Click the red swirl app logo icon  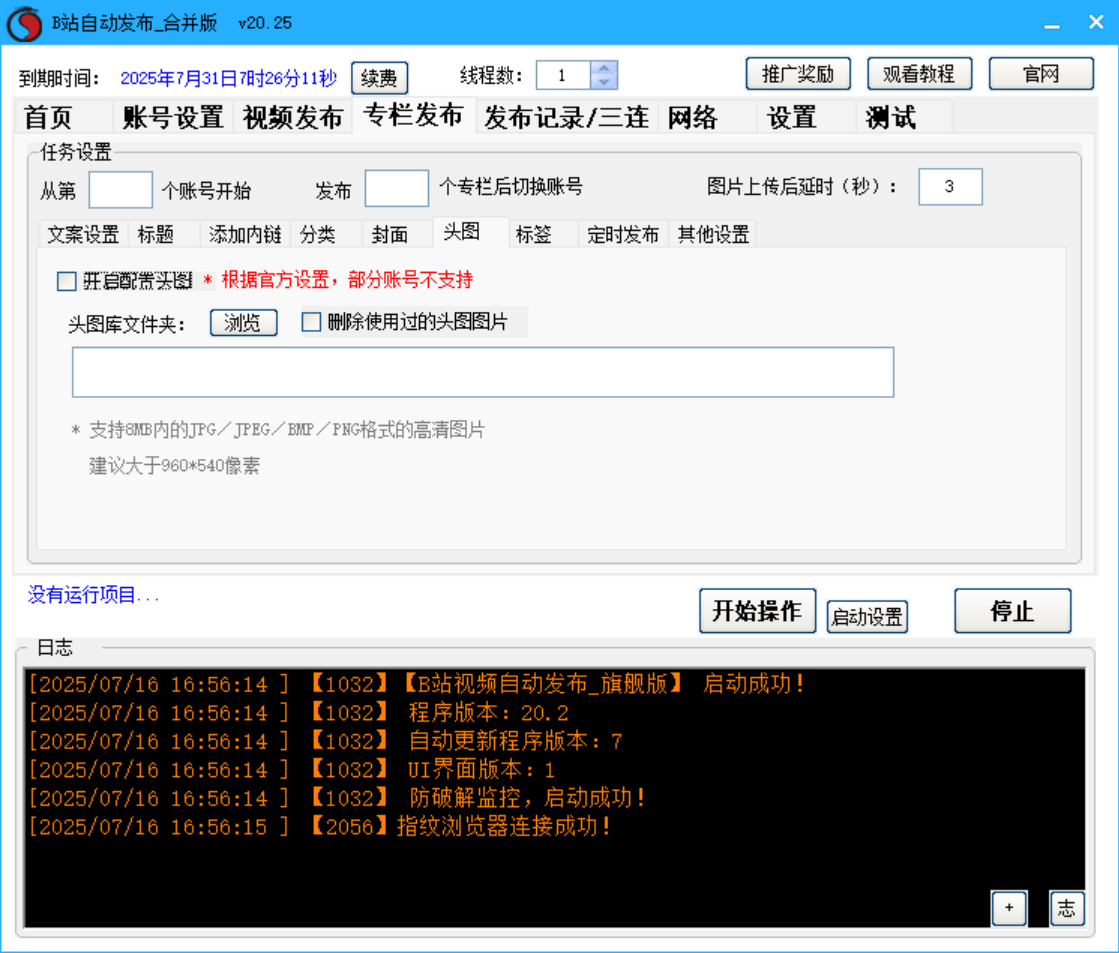(24, 24)
